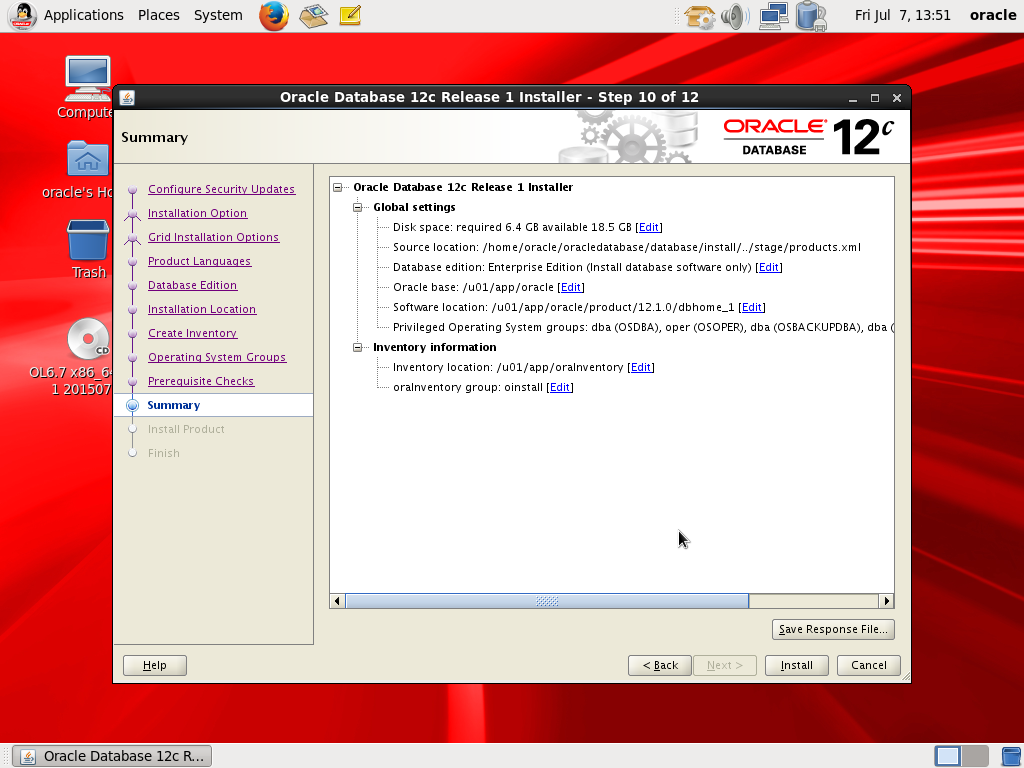This screenshot has width=1024, height=768.
Task: Go to Operating System Groups step
Action: tap(217, 357)
